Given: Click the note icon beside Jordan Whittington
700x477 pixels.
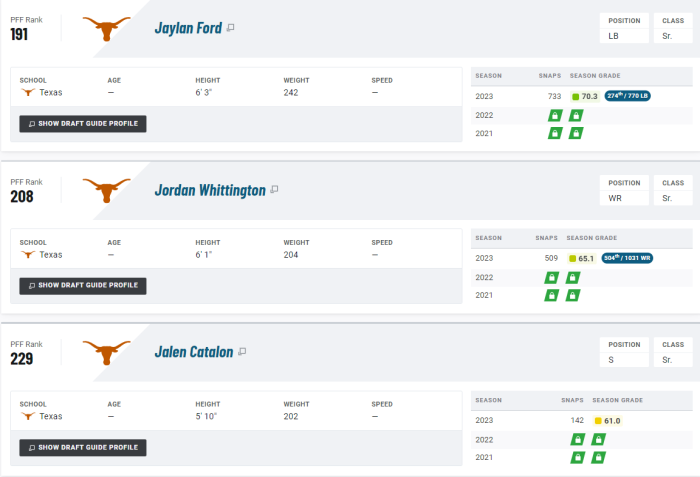Looking at the screenshot, I should click(x=274, y=189).
